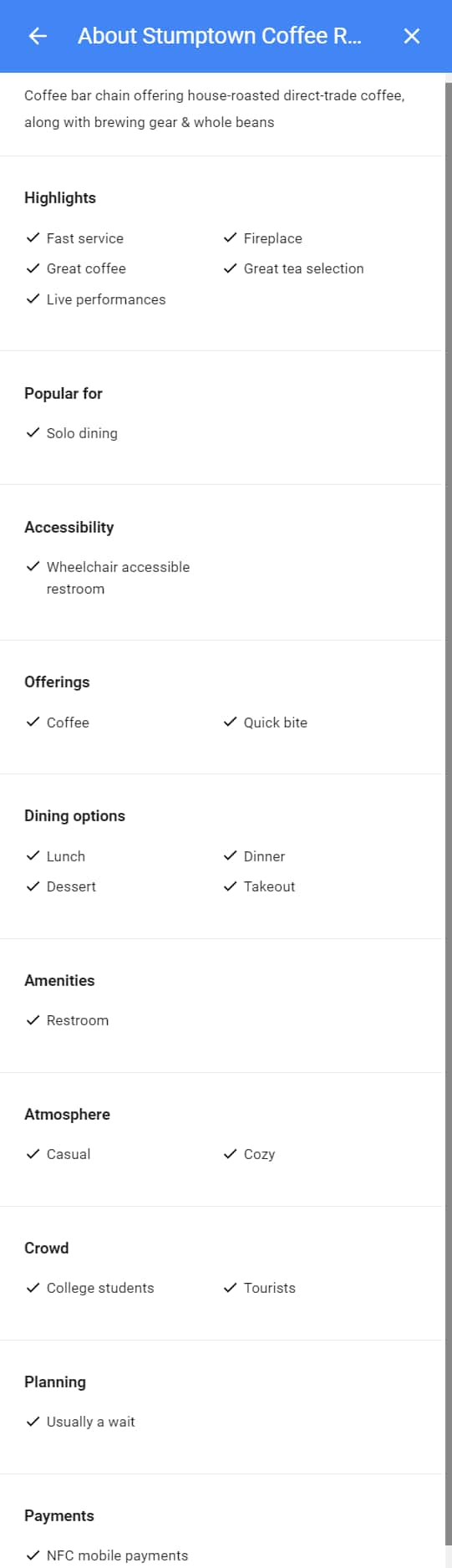Click the College students crowd entry
This screenshot has width=452, height=1568.
(x=100, y=1288)
